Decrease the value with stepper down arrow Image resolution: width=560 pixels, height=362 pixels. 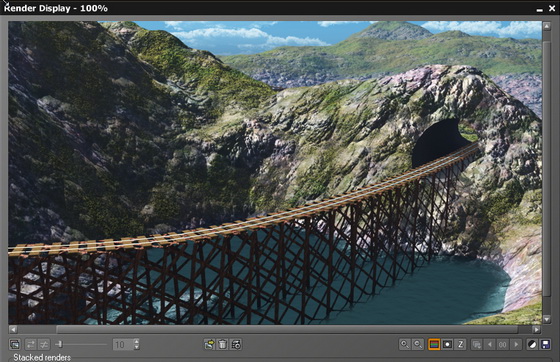click(136, 347)
